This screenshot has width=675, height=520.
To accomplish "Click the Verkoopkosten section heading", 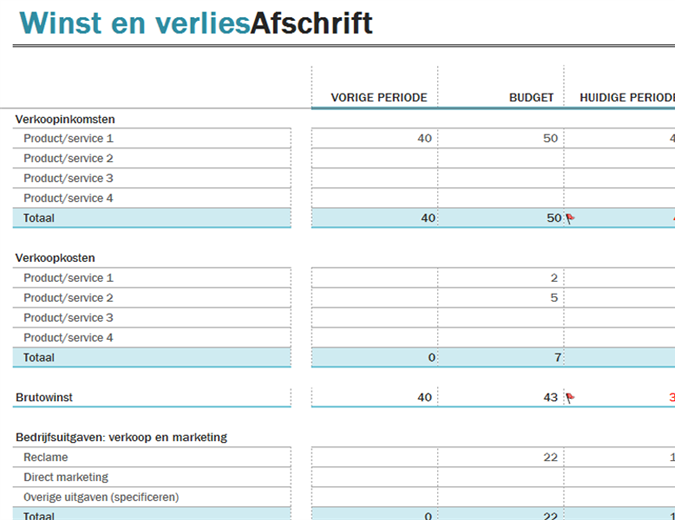I will (x=55, y=258).
